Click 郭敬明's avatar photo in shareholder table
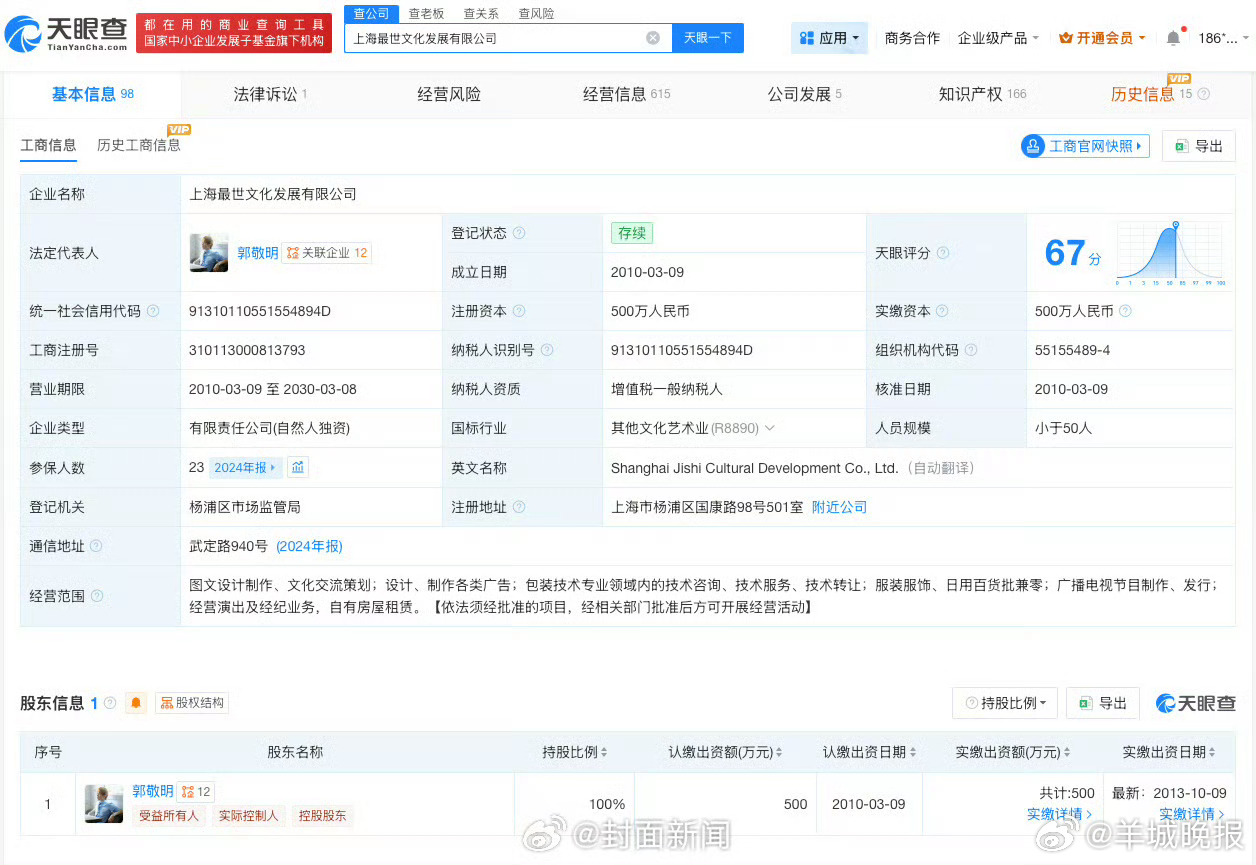The width and height of the screenshot is (1256, 865). pyautogui.click(x=103, y=803)
